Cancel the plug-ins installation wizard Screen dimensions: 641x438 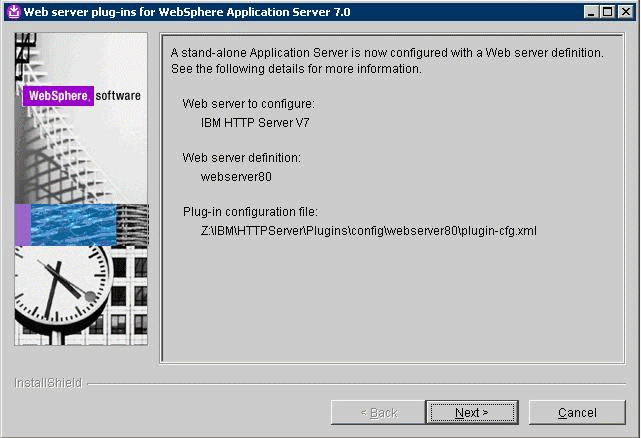[577, 412]
